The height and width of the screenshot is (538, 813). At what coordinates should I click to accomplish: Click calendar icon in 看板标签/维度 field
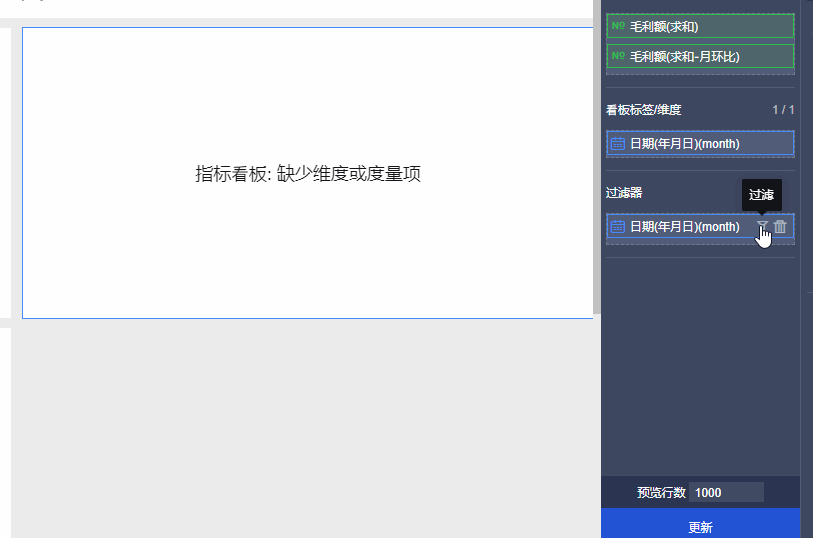click(x=618, y=144)
